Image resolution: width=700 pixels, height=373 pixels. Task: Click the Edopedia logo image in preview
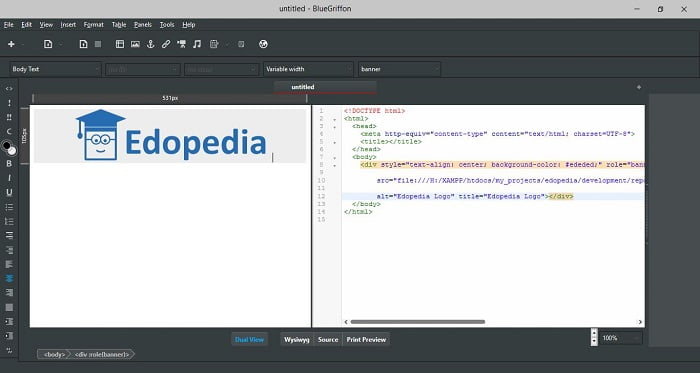[171, 135]
